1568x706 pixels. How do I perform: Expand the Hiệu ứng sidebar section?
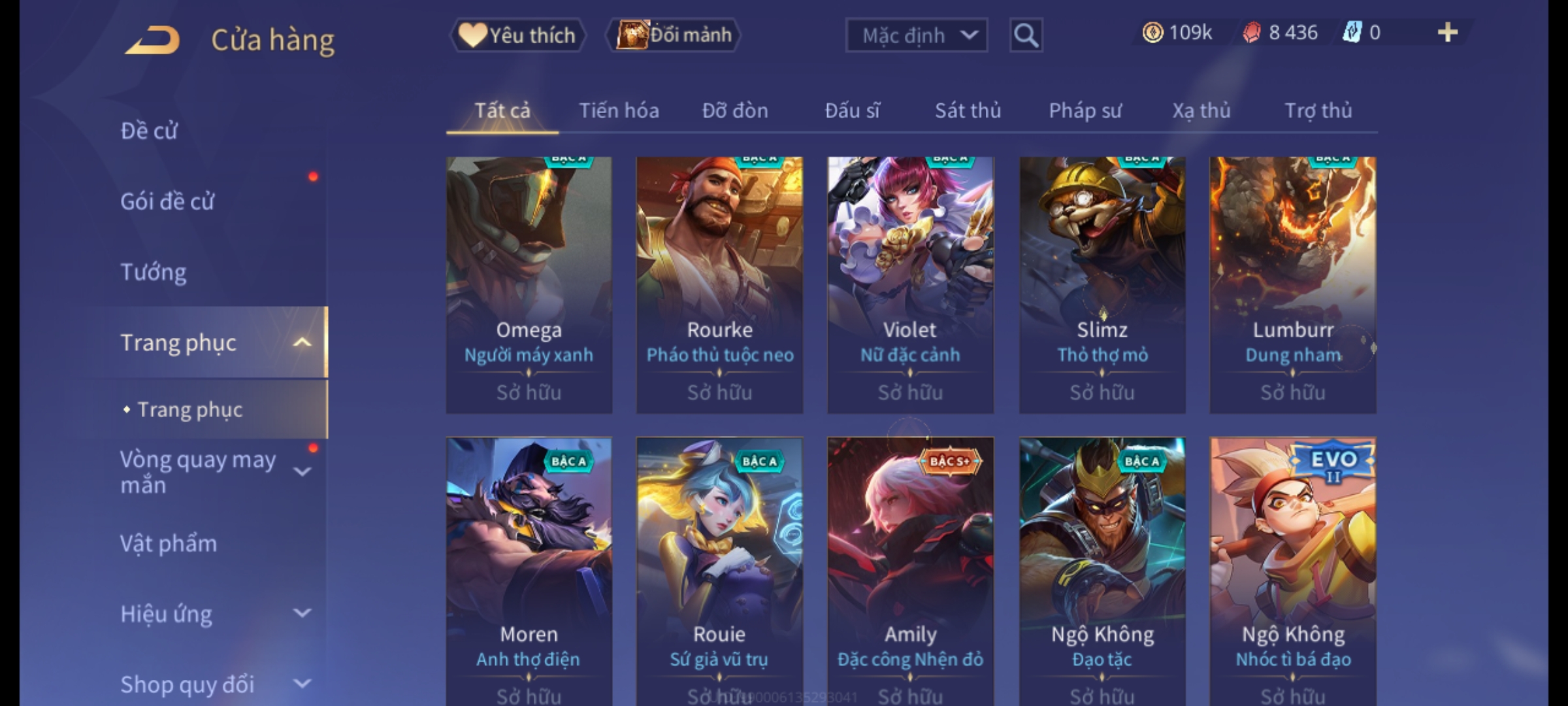point(302,613)
